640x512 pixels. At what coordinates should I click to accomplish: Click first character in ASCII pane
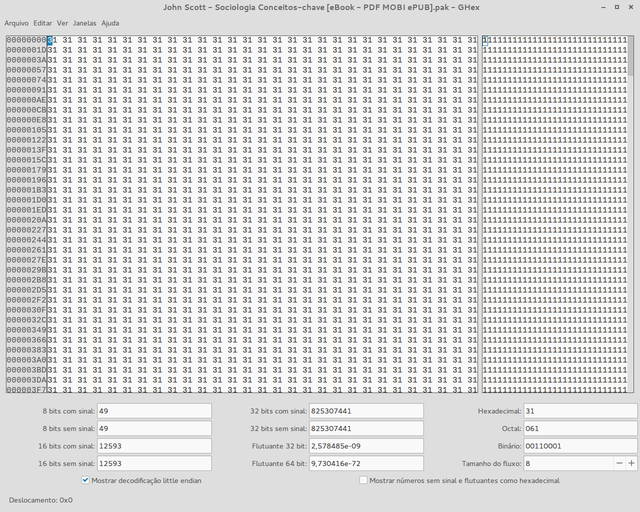coord(484,40)
